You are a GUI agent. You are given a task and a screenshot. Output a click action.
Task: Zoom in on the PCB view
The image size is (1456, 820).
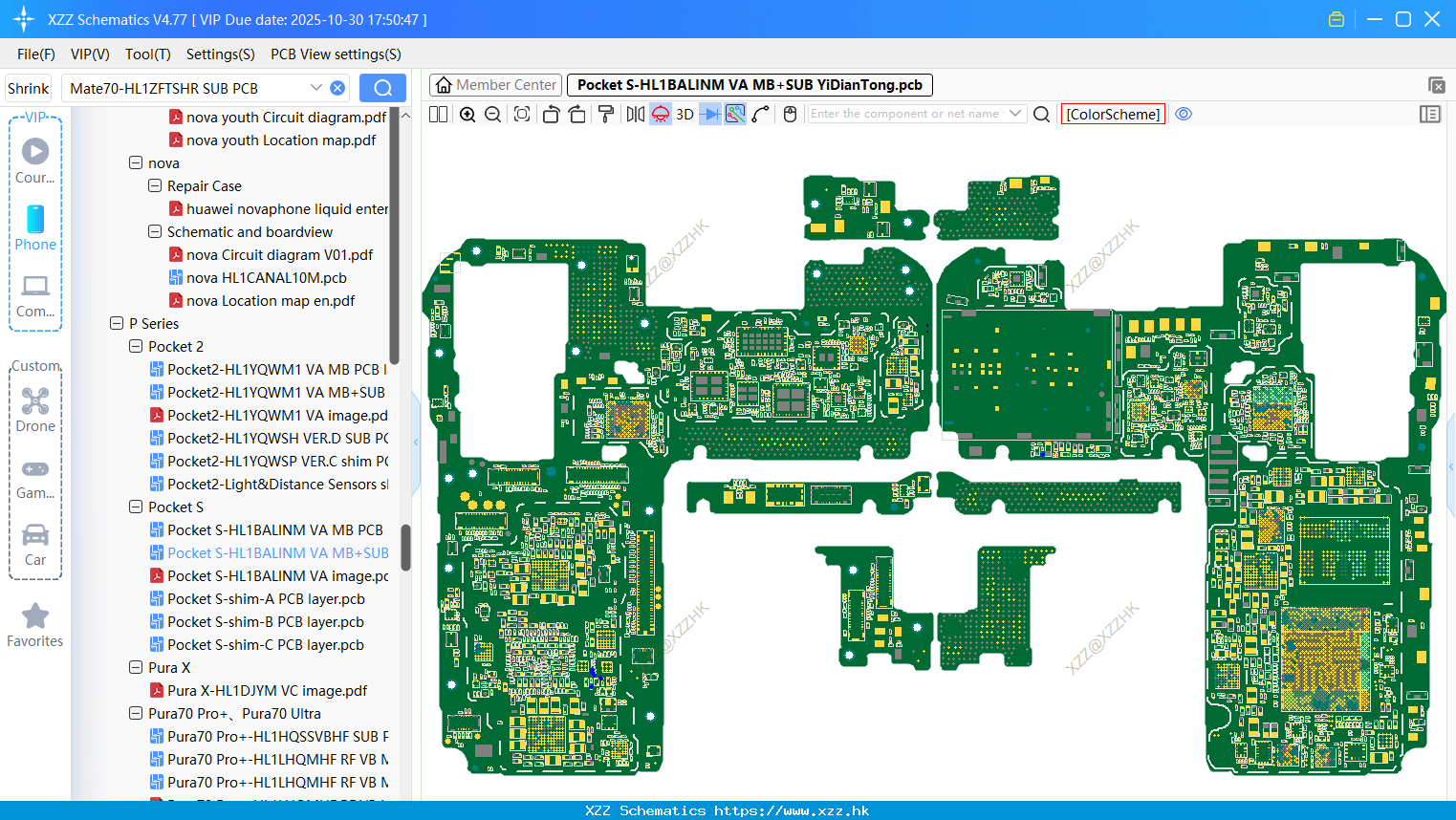tap(467, 115)
